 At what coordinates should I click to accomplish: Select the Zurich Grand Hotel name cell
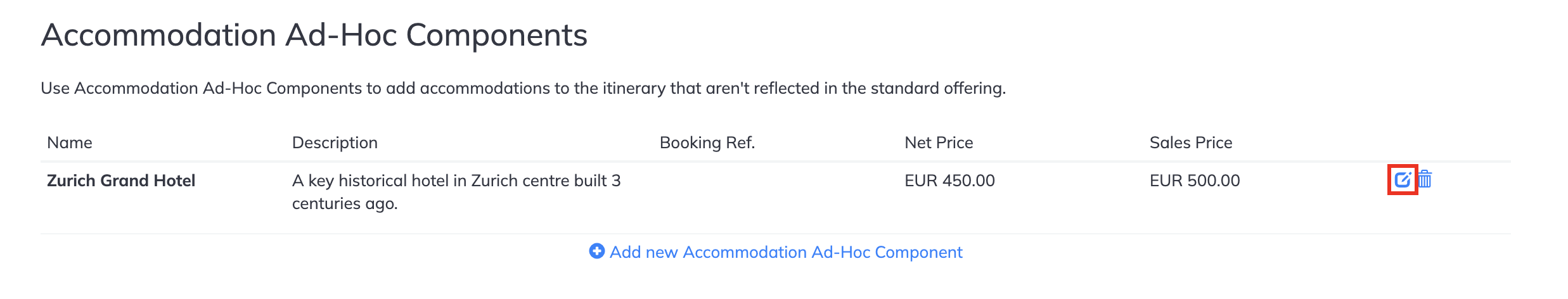(x=121, y=181)
